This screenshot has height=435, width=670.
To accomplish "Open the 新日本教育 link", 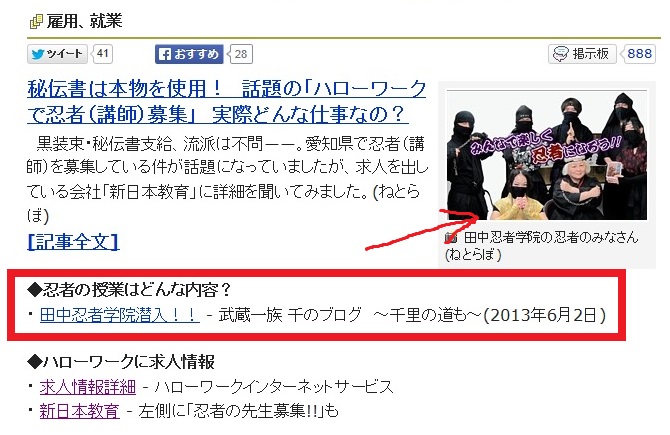I will pyautogui.click(x=79, y=411).
